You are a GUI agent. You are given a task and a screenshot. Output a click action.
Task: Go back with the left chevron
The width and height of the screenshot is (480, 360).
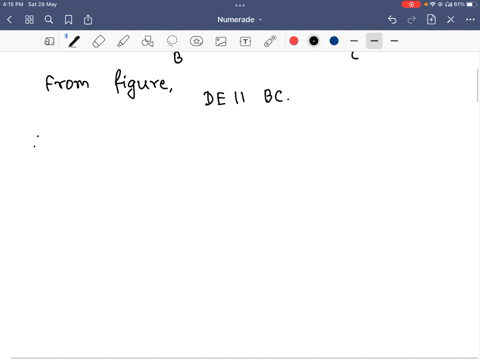[9, 20]
